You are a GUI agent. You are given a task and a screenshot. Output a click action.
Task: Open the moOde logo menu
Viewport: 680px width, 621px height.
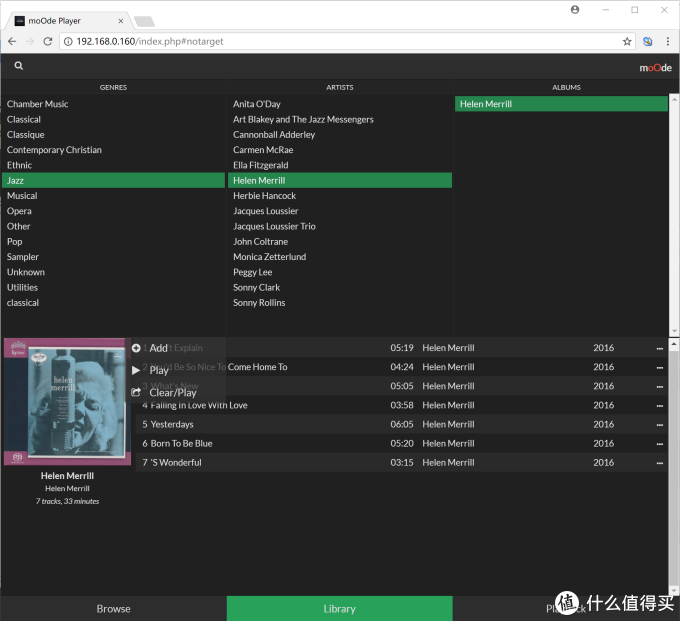[x=656, y=68]
